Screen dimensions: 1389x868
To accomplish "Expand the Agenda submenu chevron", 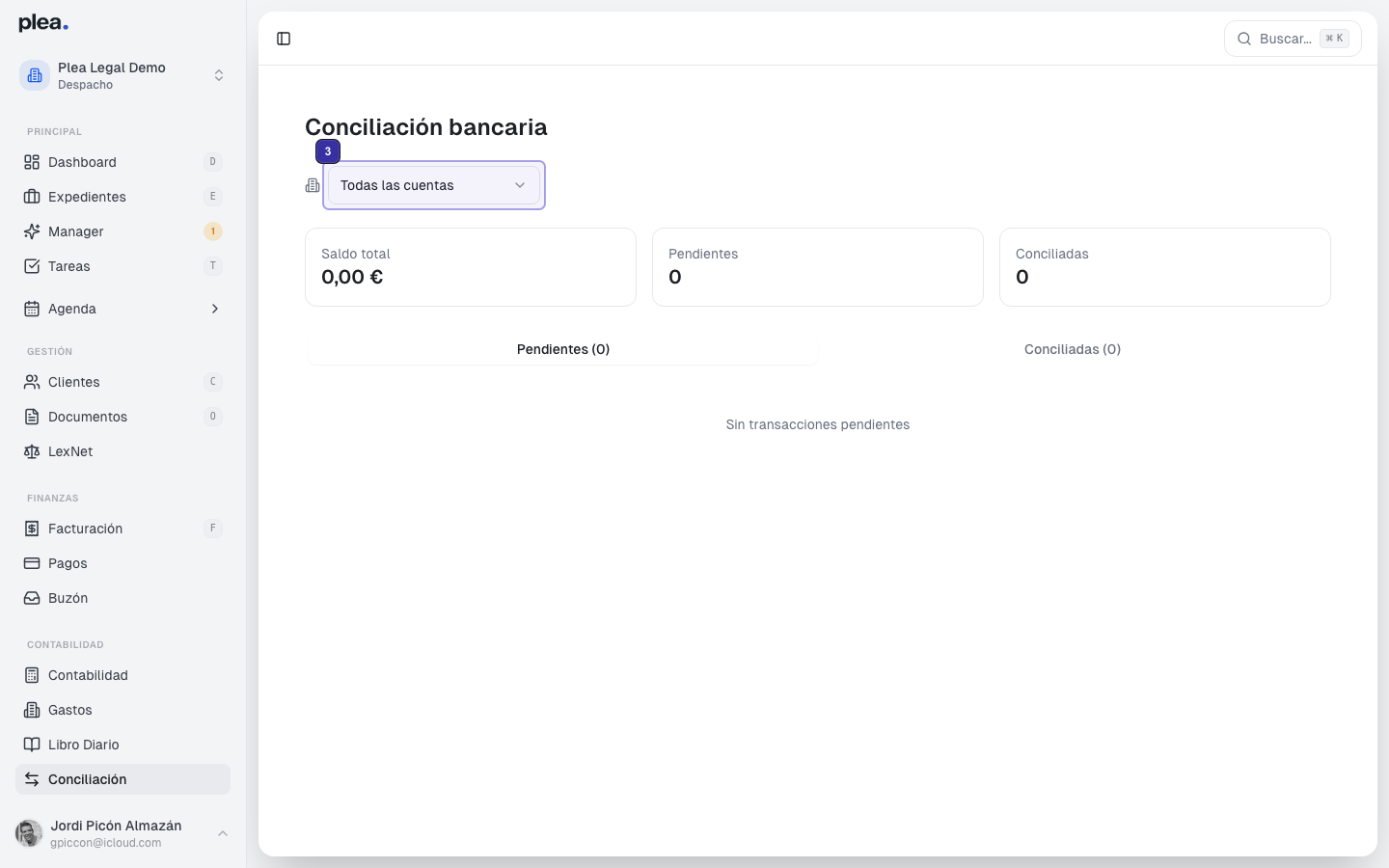I will click(x=214, y=309).
